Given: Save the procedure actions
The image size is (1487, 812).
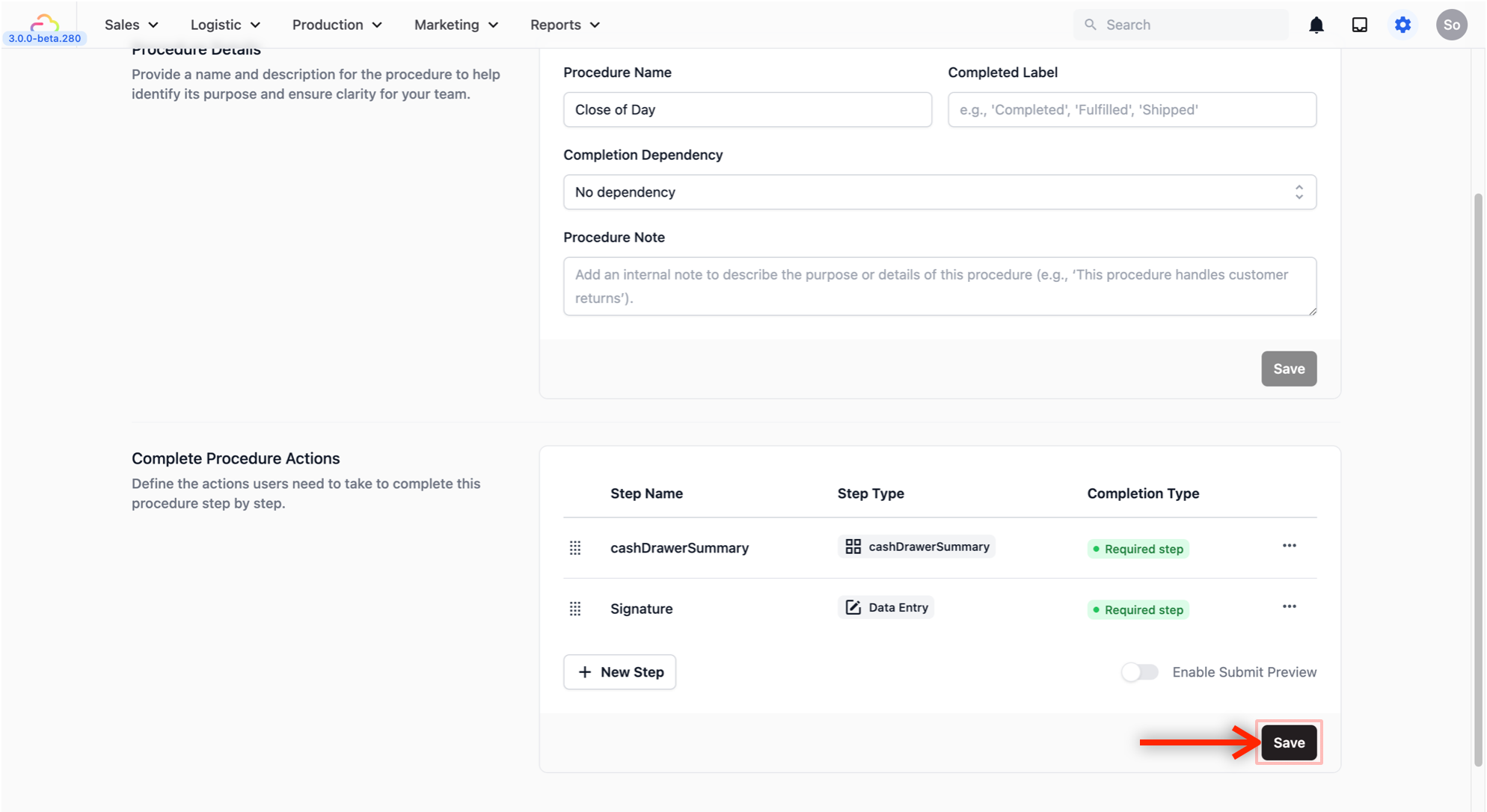Looking at the screenshot, I should point(1288,742).
